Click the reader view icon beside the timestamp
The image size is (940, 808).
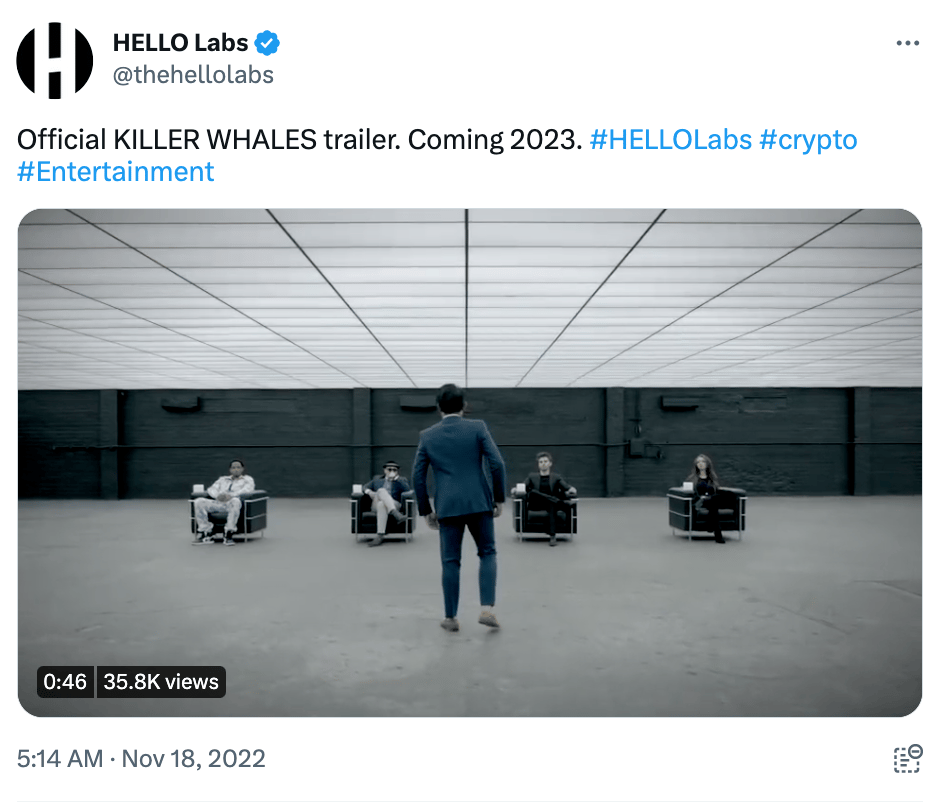click(x=908, y=759)
